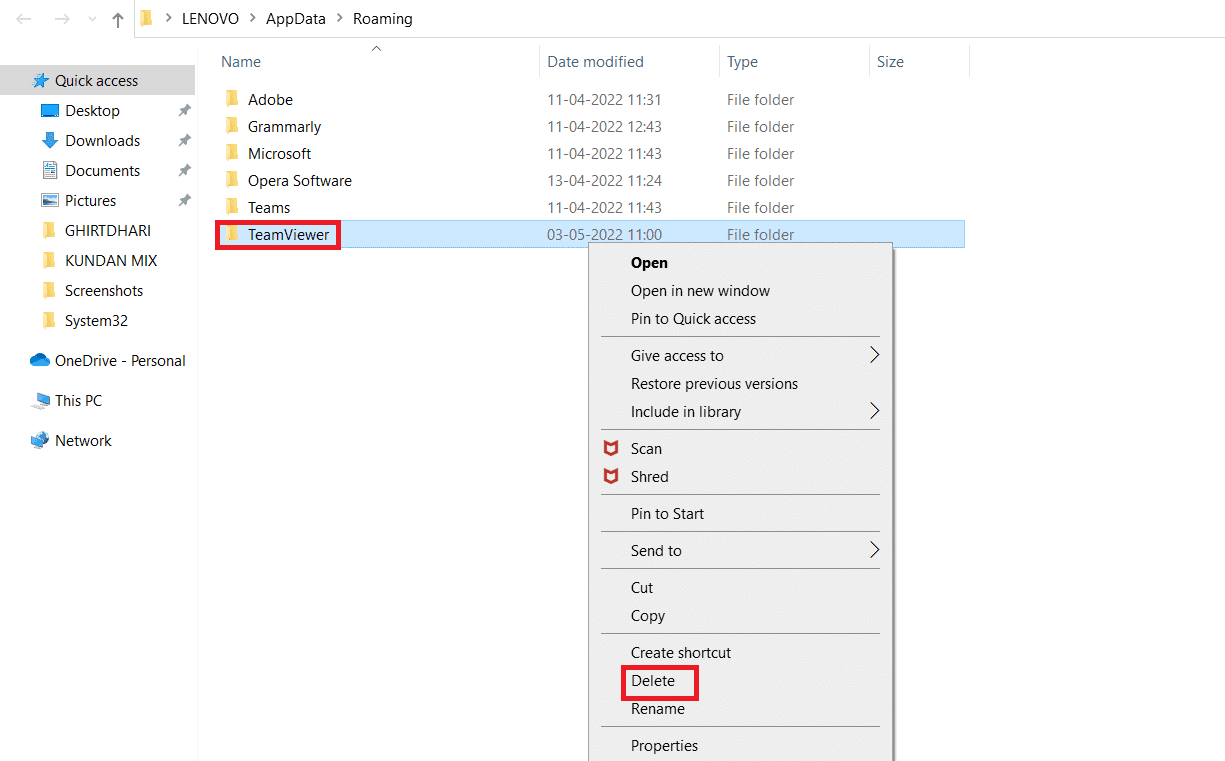
Task: Select the Teams folder row
Action: pos(266,207)
